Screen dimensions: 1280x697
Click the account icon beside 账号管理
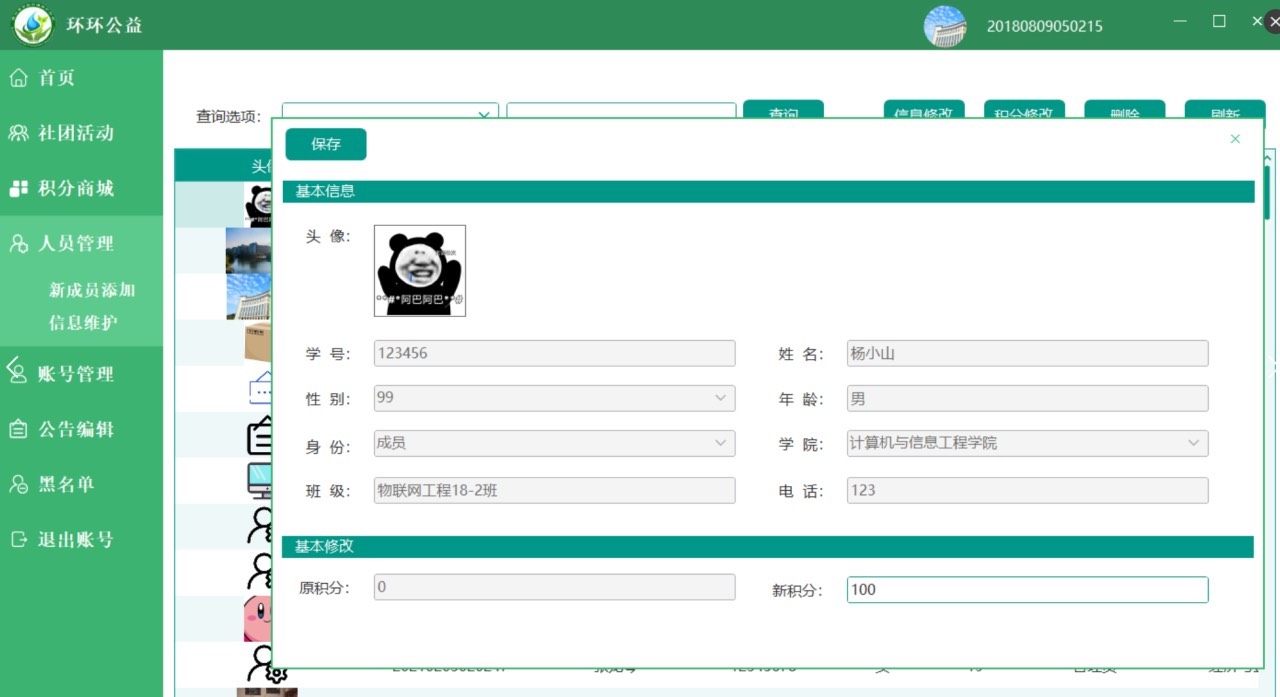[18, 374]
